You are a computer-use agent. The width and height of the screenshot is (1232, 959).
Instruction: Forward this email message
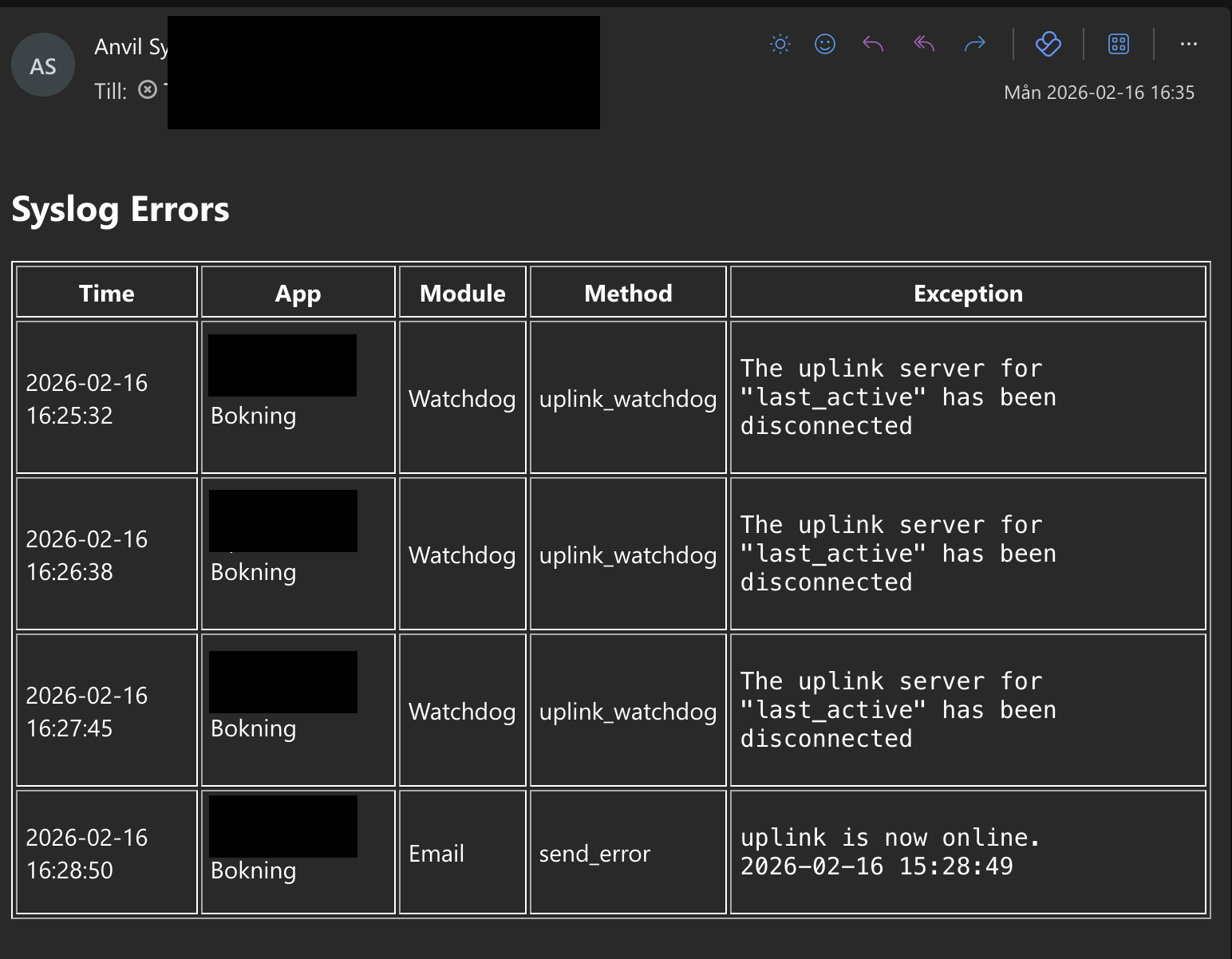tap(975, 44)
